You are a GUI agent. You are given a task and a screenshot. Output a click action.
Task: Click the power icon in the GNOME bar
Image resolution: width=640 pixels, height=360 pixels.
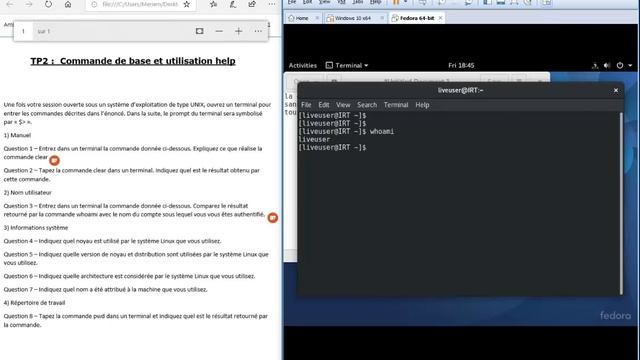pyautogui.click(x=620, y=65)
